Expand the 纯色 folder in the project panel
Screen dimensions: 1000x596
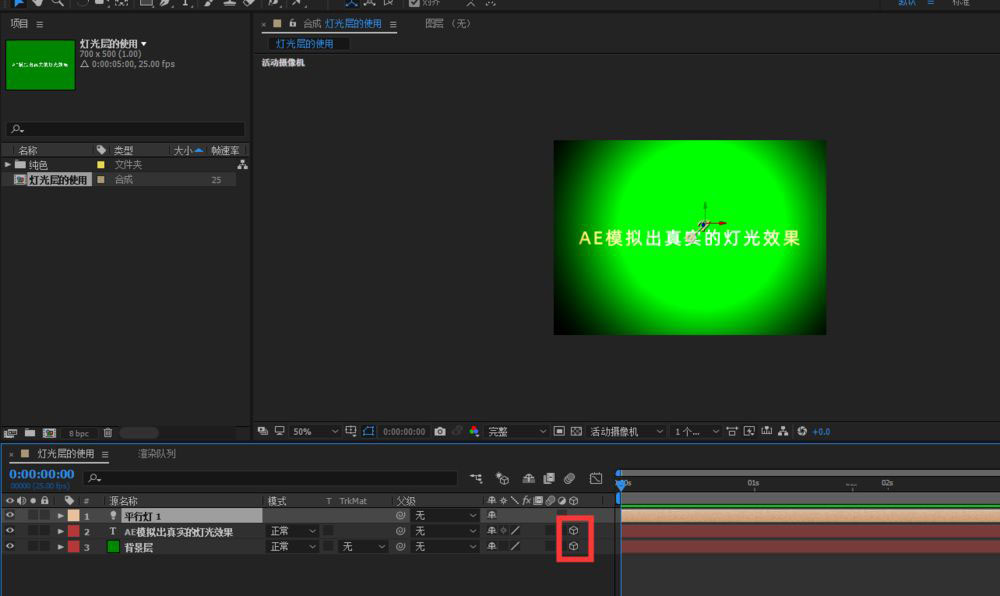point(8,164)
